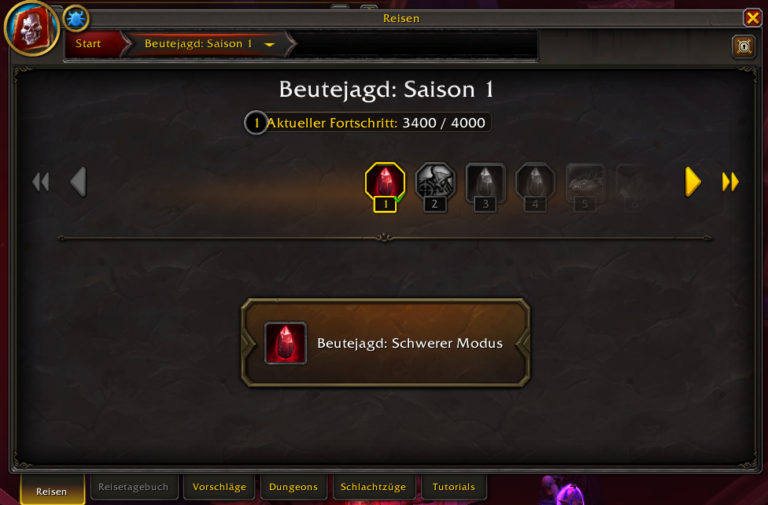Screen dimensions: 768x505
Task: Select the tier 3 crystal reward icon
Action: coord(485,182)
